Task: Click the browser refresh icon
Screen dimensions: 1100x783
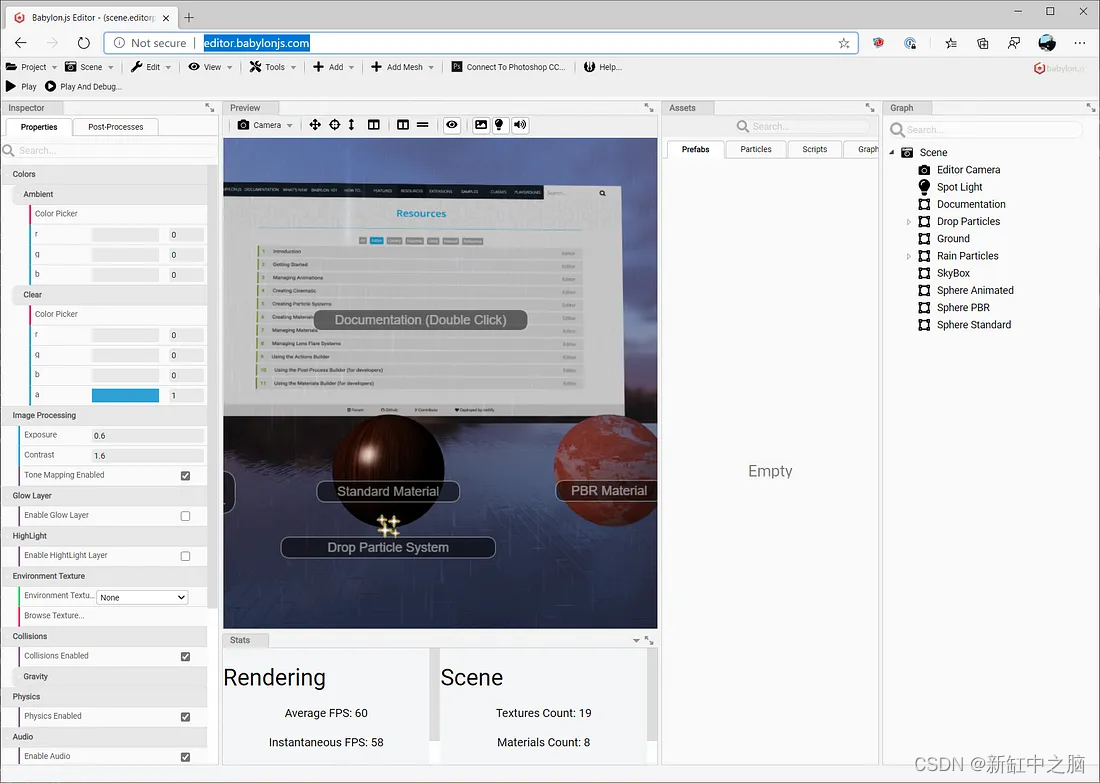Action: 83,43
